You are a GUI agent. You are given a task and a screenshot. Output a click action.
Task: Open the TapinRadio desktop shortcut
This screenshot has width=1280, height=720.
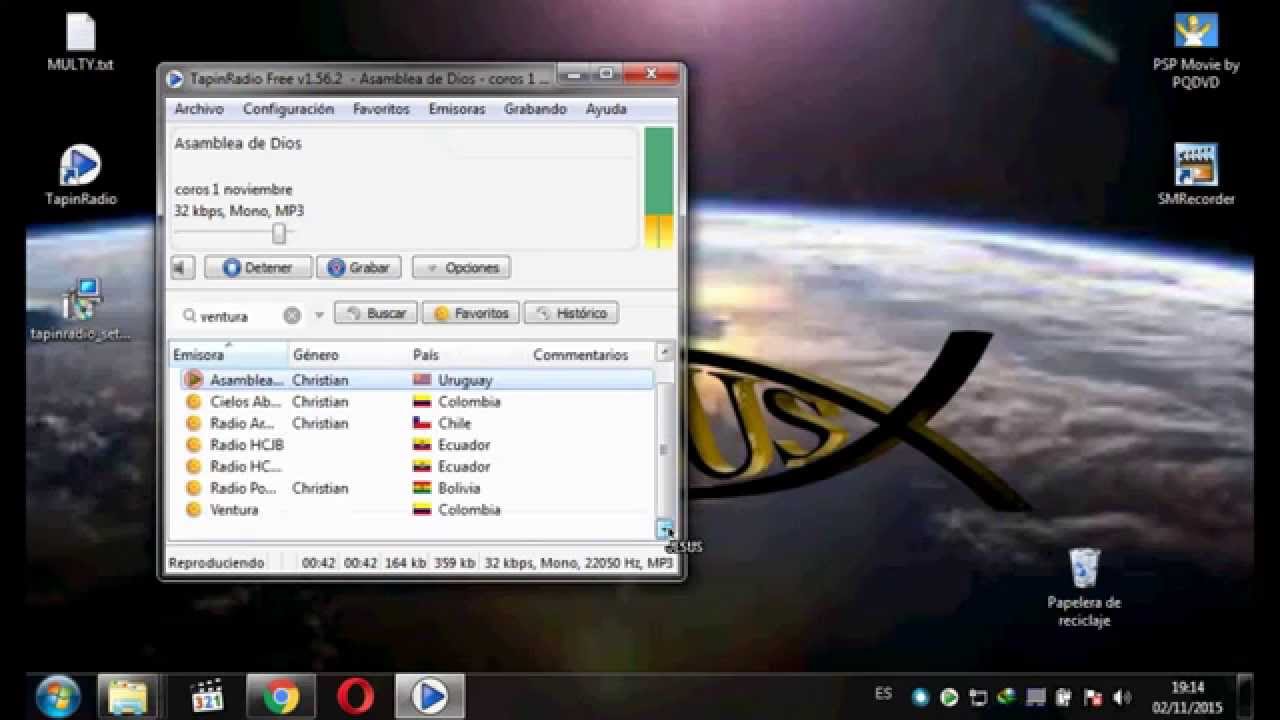pos(81,176)
